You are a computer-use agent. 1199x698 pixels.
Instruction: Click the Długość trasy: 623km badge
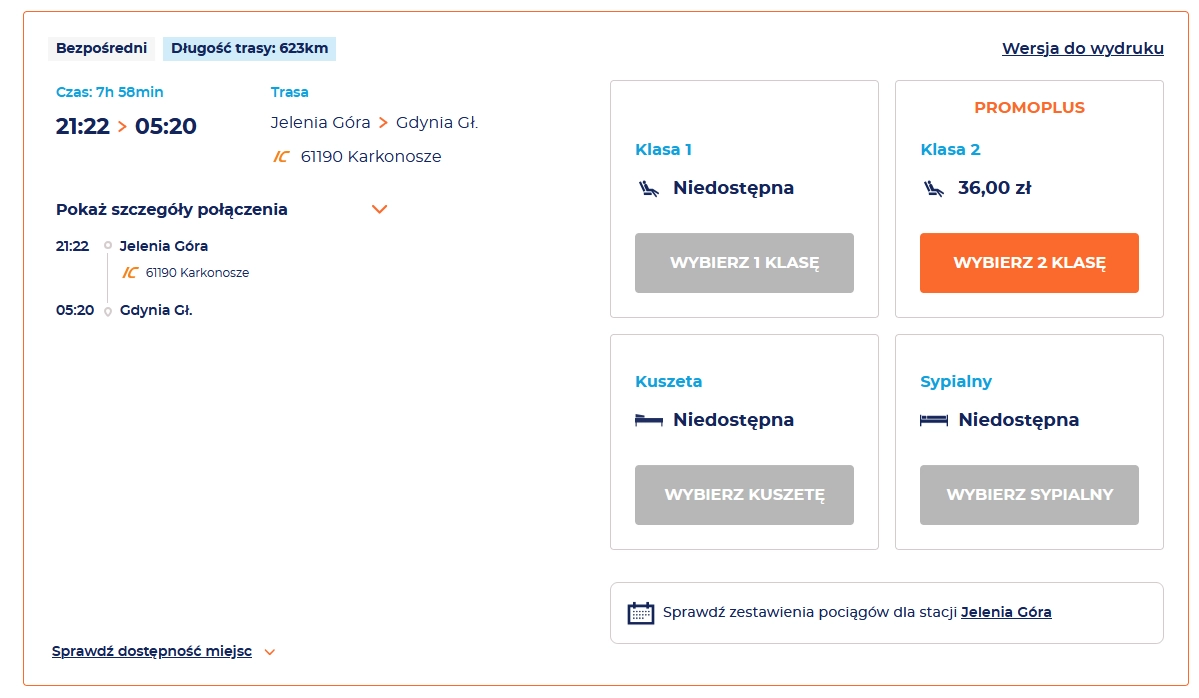249,48
